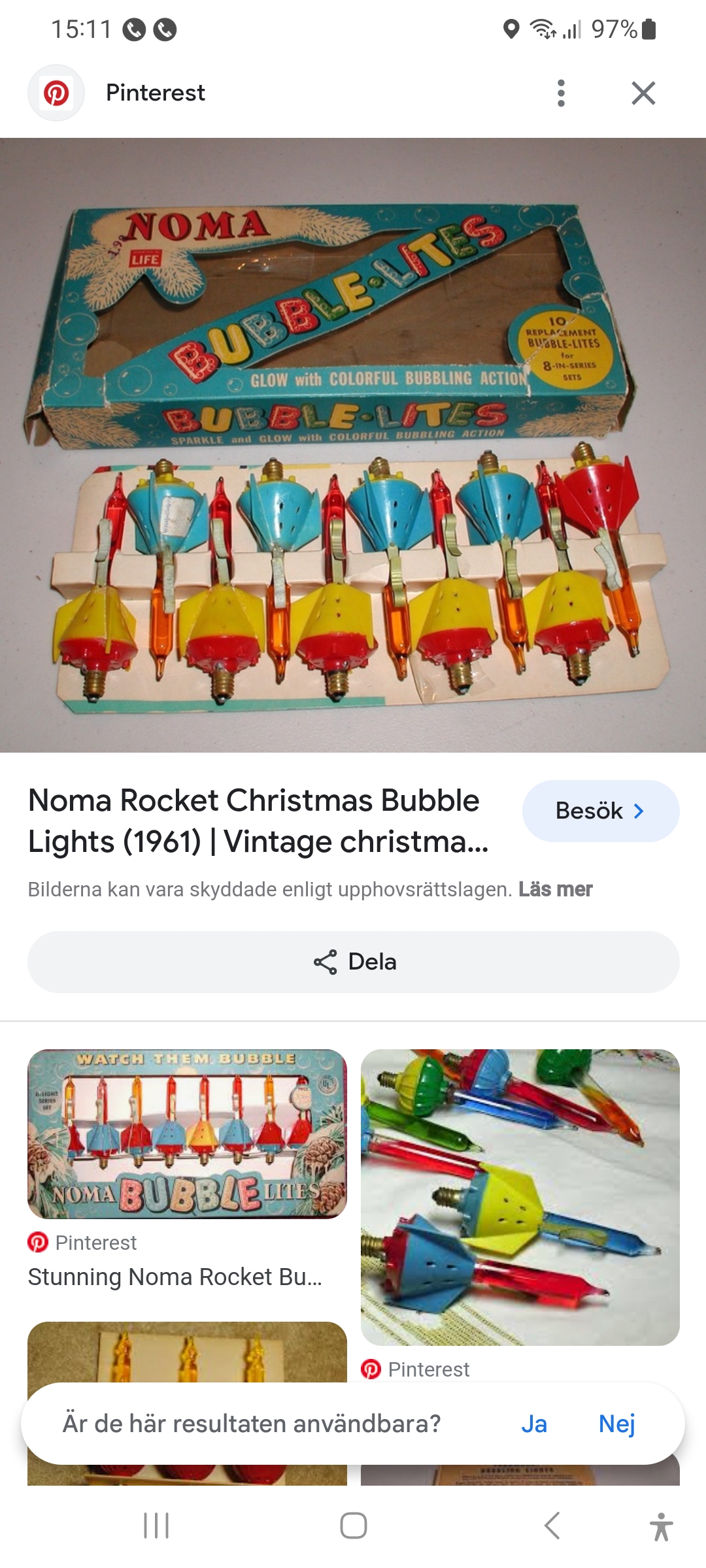Image resolution: width=706 pixels, height=1568 pixels.
Task: Tap the Android recent apps icon
Action: [156, 1526]
